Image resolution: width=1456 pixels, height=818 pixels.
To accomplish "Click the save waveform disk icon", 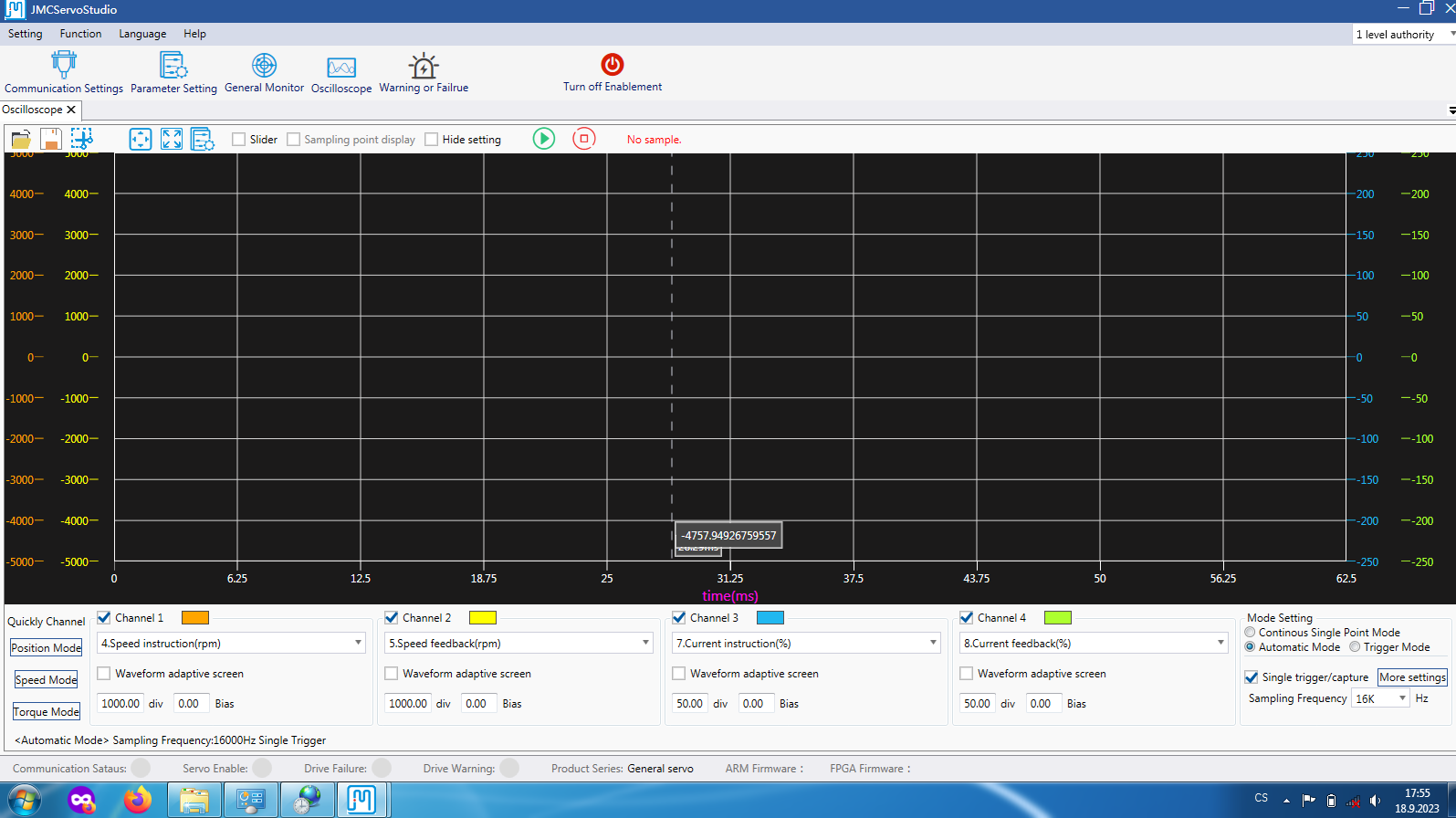I will click(51, 140).
